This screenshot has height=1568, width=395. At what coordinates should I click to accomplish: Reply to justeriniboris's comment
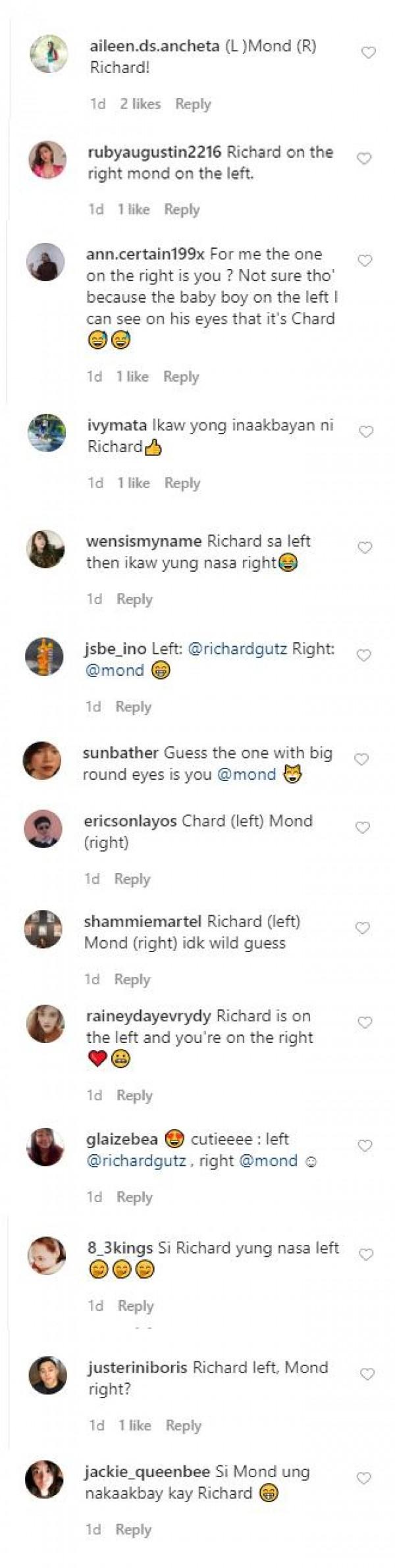[x=183, y=1425]
